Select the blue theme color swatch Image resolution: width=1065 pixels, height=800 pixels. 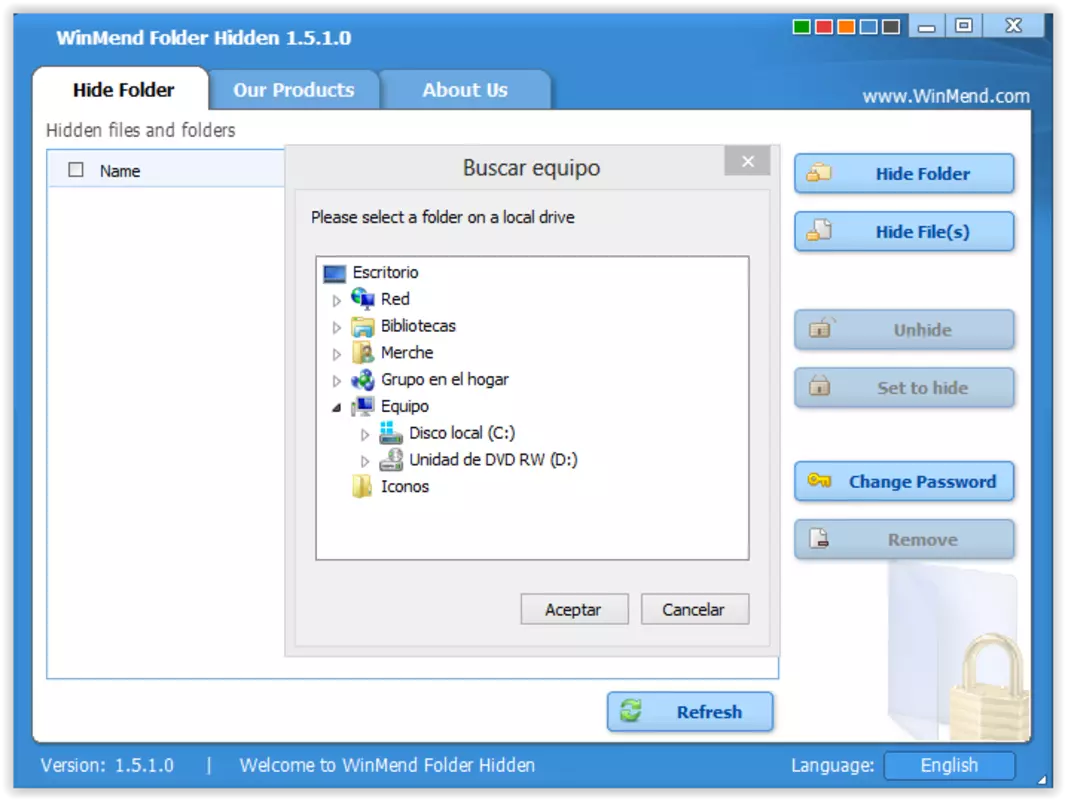869,27
